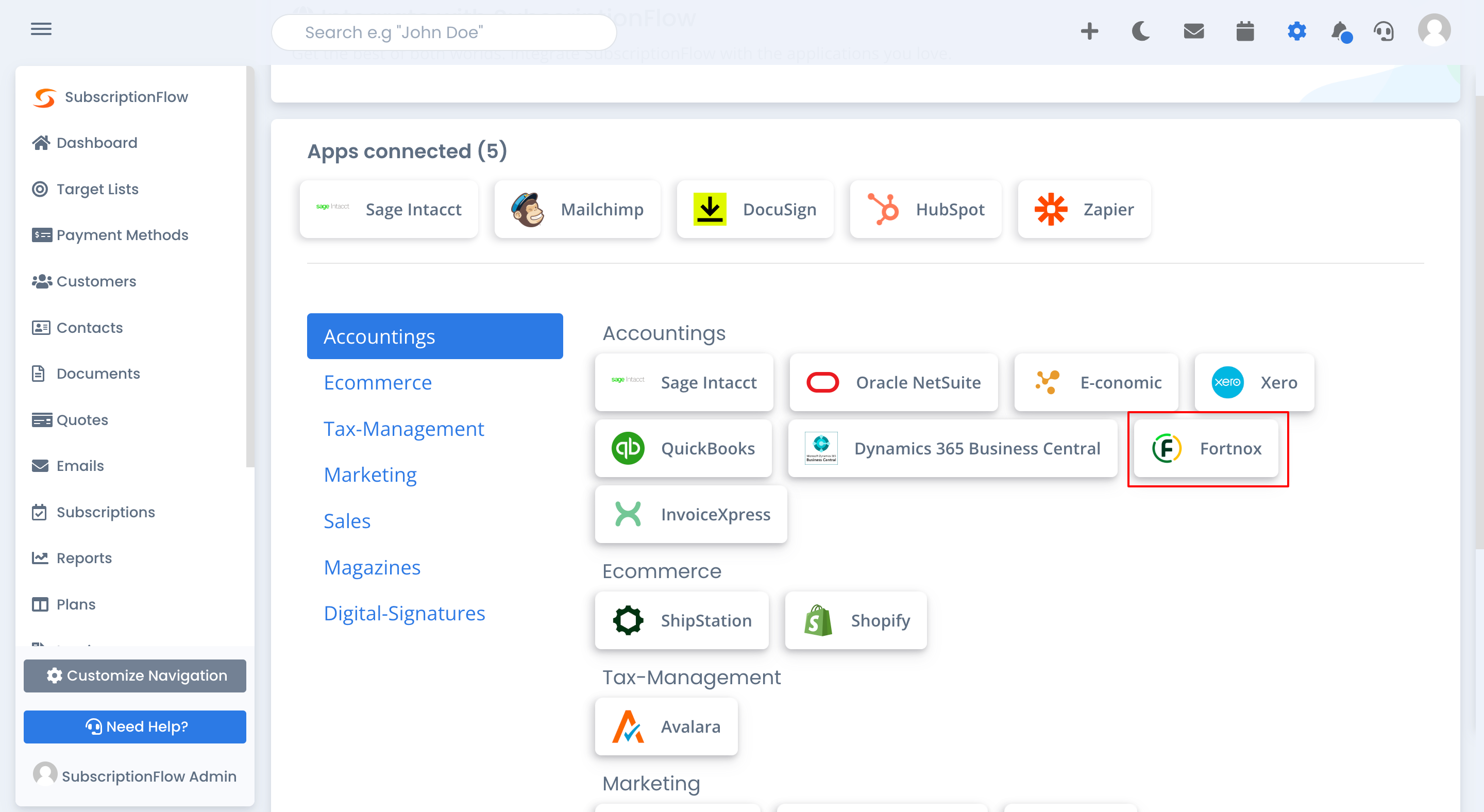Open Target Lists in sidebar

point(85,189)
